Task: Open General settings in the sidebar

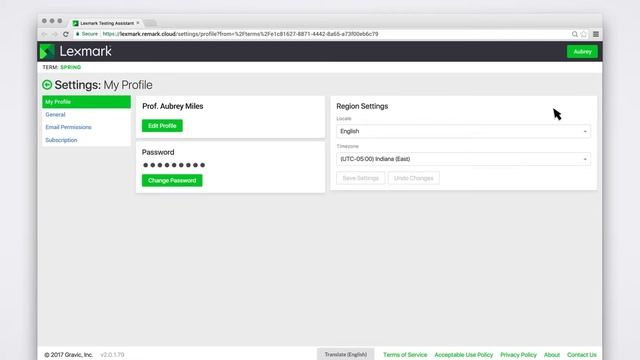Action: tap(55, 114)
